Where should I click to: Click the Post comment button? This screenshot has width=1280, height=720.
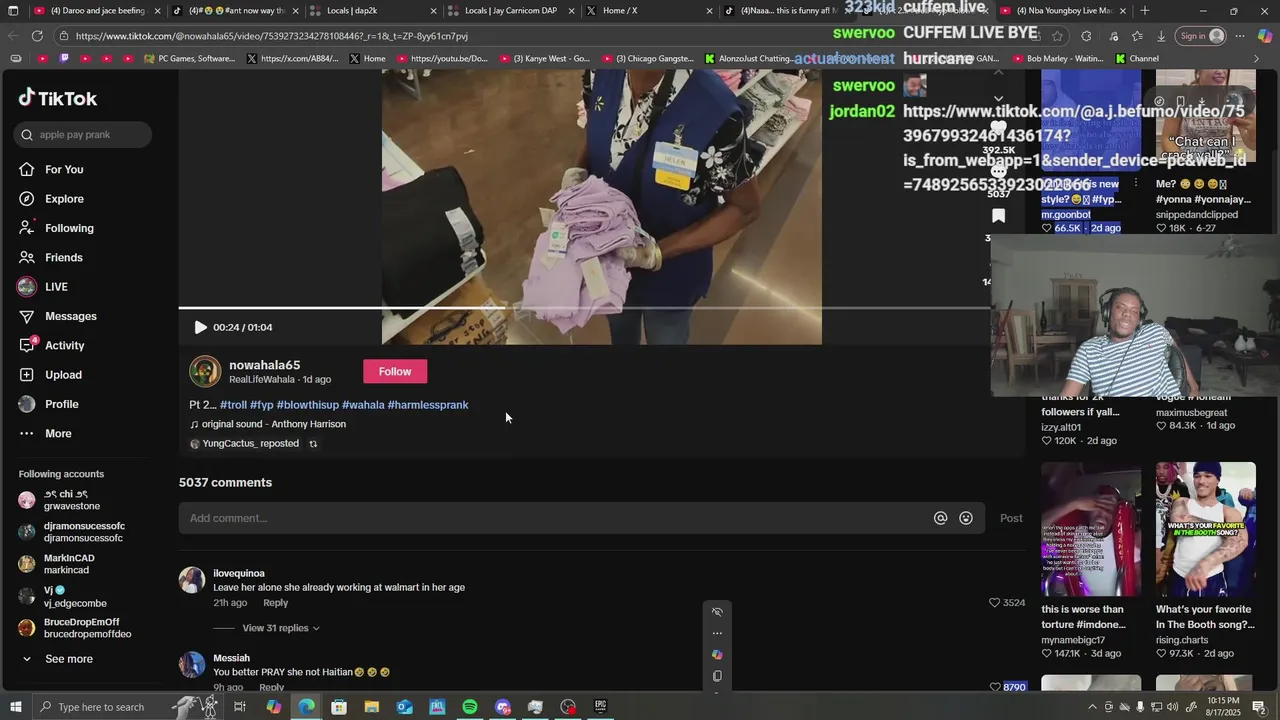tap(1011, 518)
